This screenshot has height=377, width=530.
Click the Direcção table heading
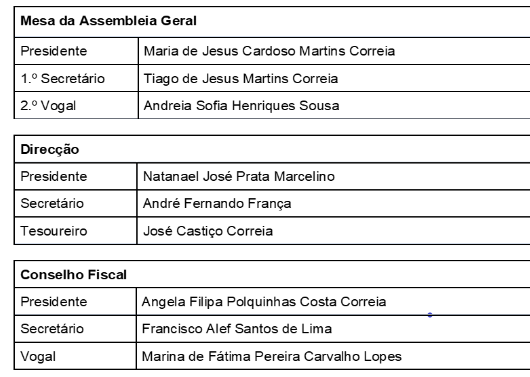click(50, 149)
